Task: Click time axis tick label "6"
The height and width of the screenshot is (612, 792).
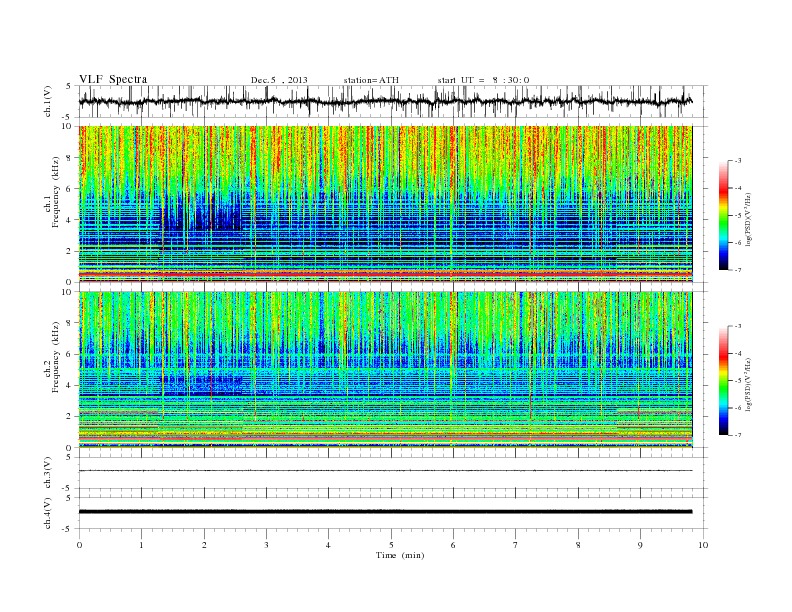Action: [453, 545]
